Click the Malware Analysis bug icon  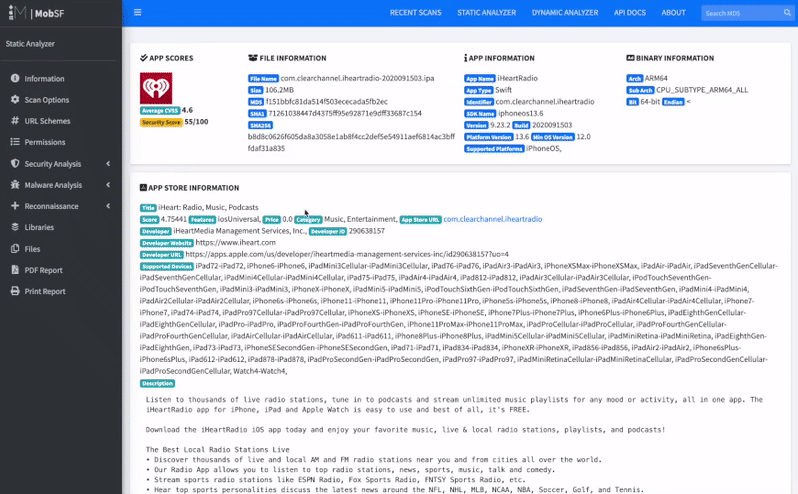coord(15,185)
